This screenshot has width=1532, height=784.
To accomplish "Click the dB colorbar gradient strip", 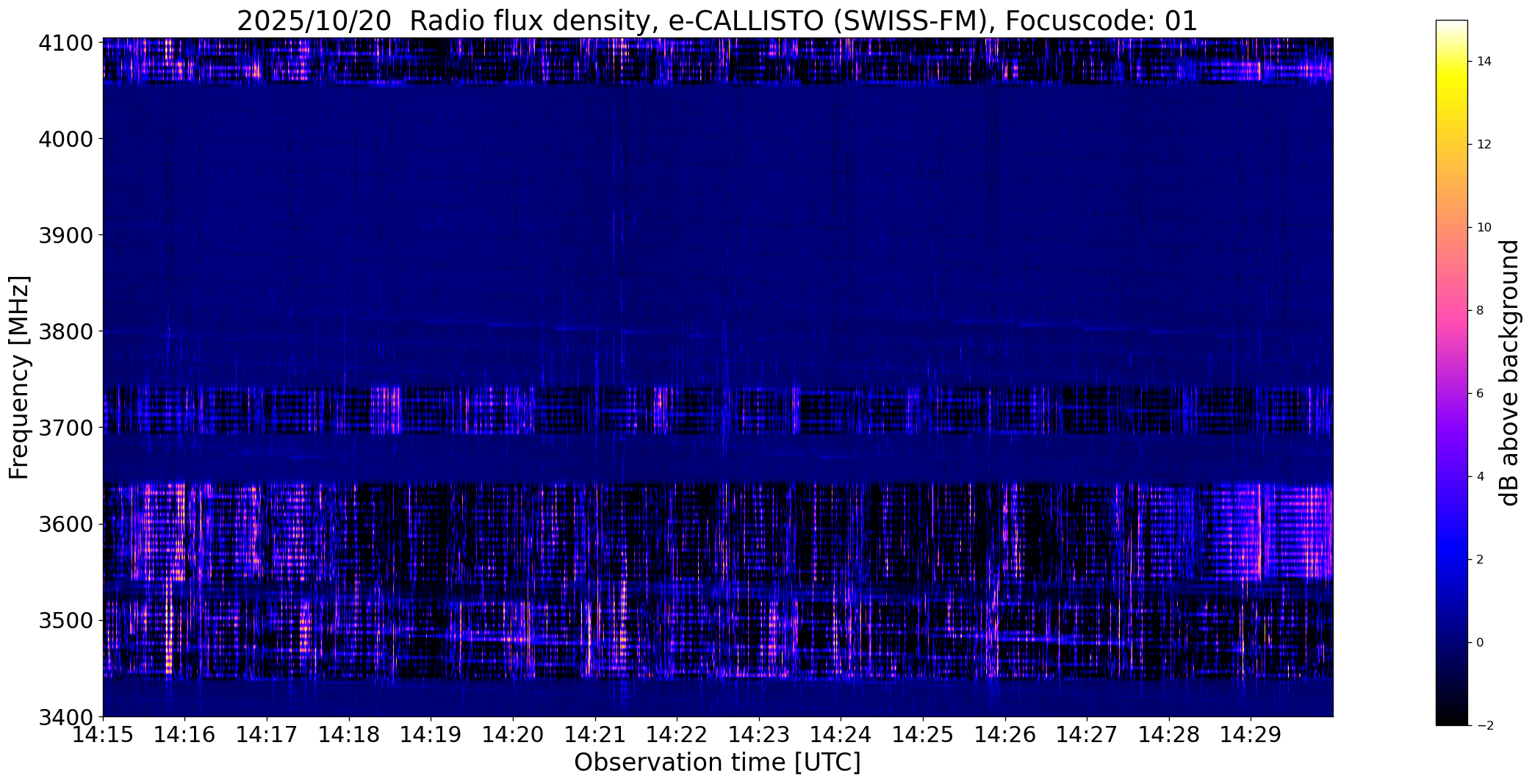I will 1452,373.
